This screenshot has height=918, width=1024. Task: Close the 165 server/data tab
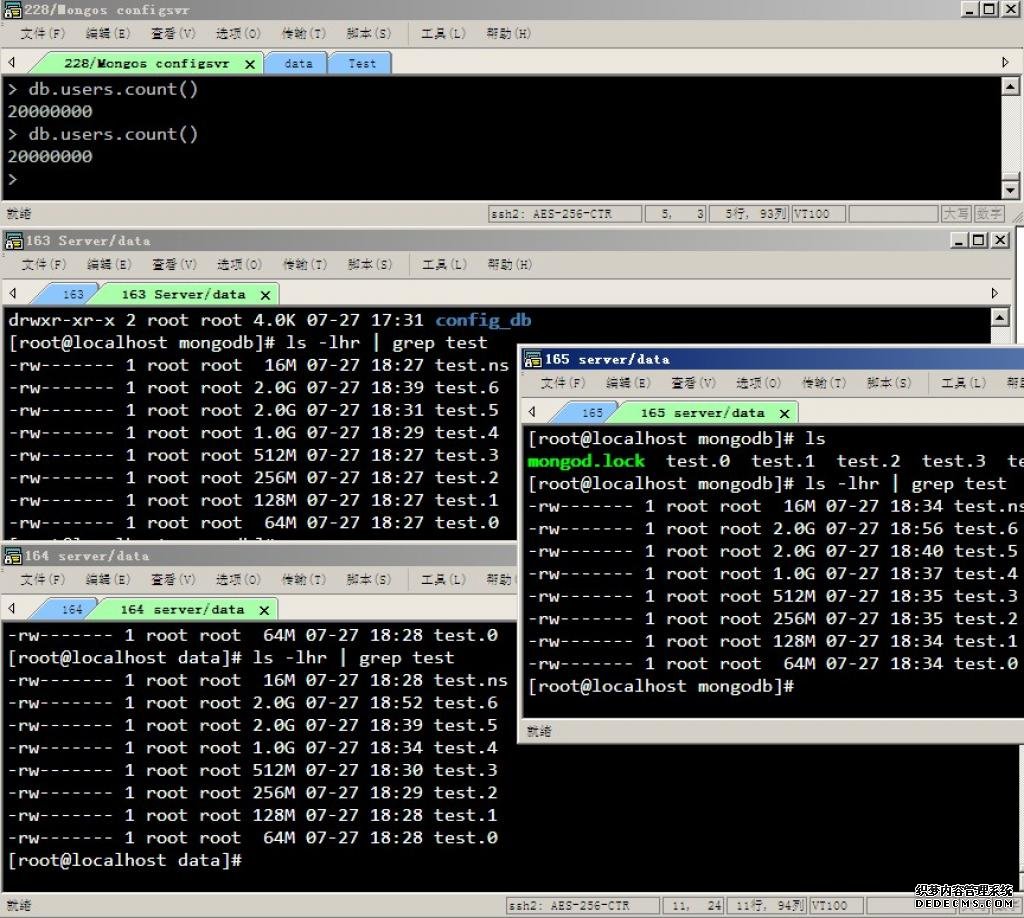[784, 413]
